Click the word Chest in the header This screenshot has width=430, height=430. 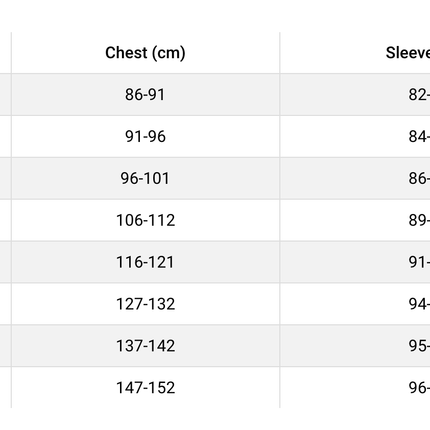tap(126, 53)
